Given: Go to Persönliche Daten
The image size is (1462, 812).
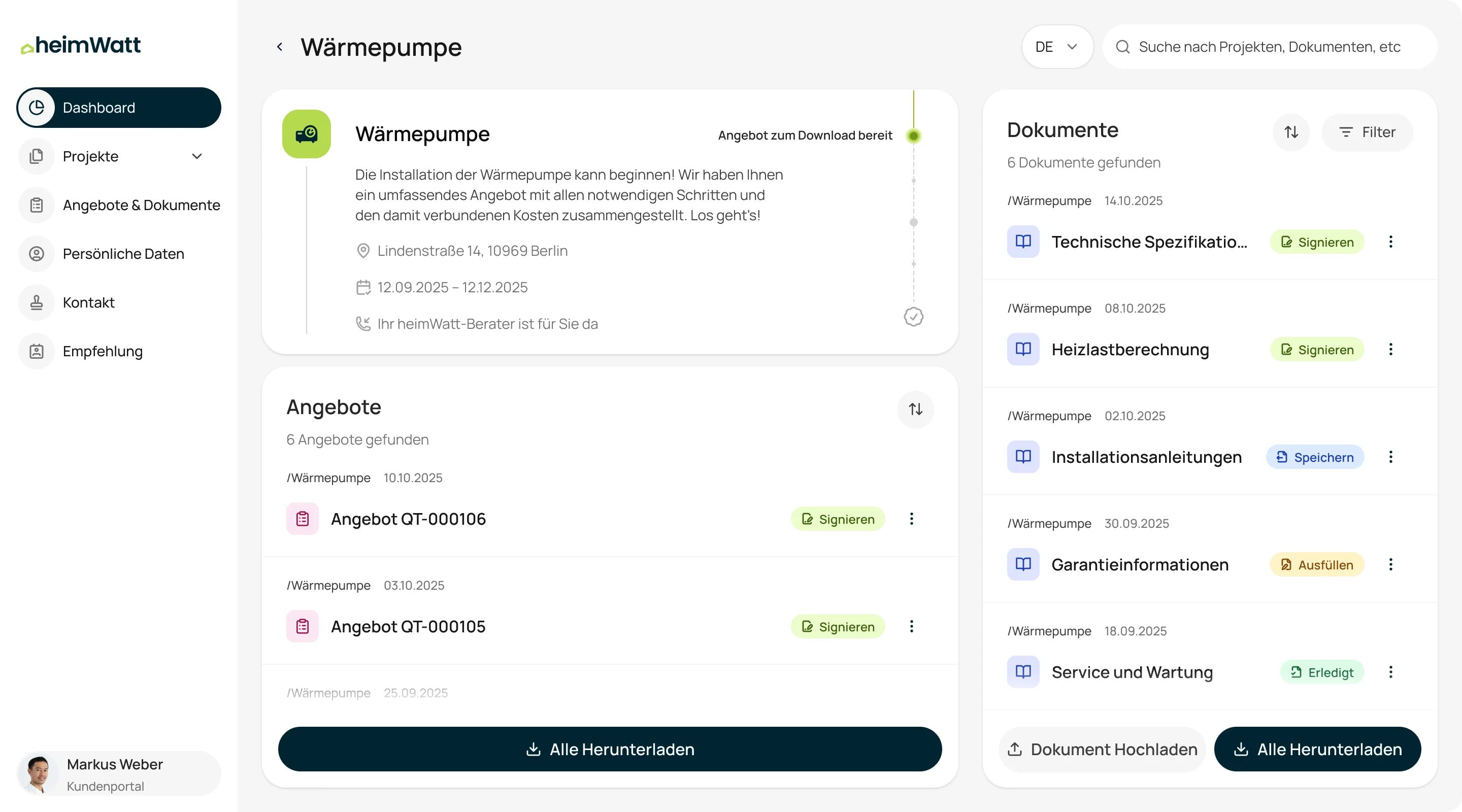Looking at the screenshot, I should [119, 254].
